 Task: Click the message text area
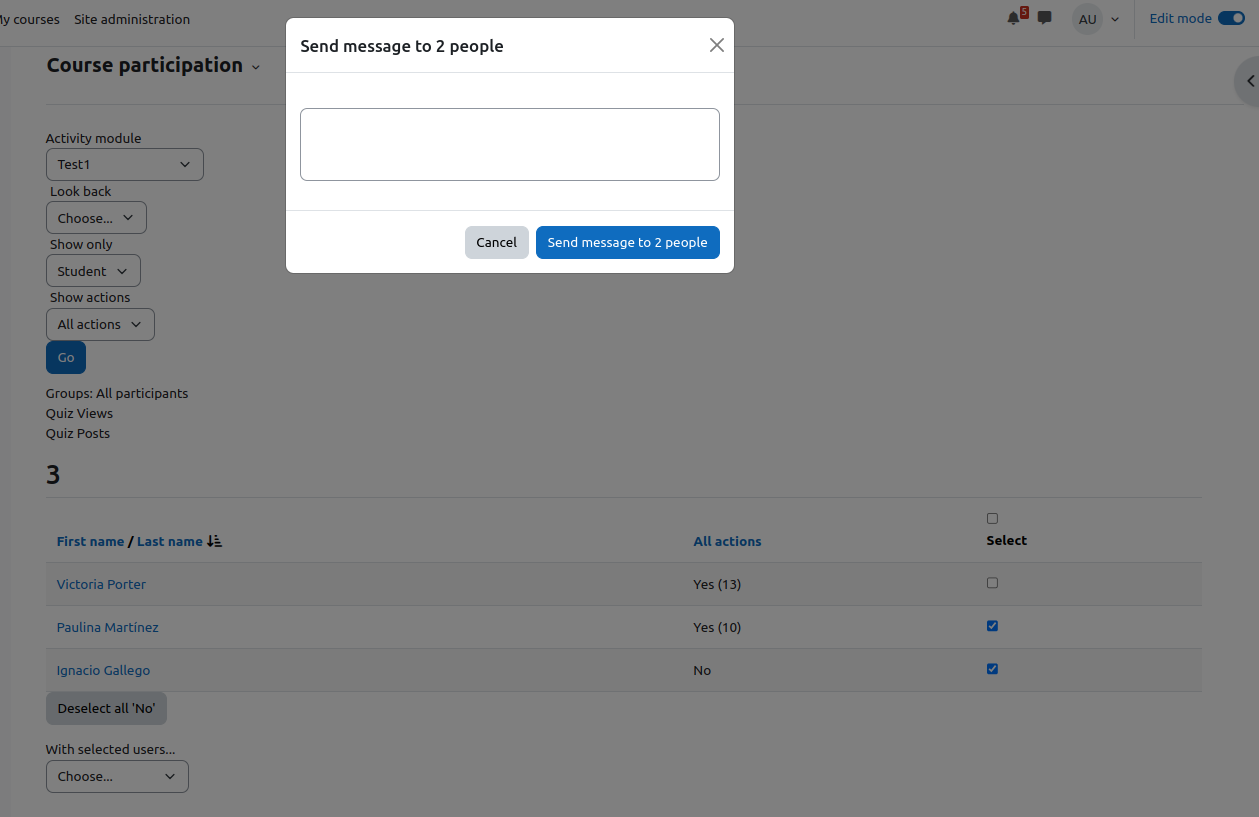click(510, 145)
